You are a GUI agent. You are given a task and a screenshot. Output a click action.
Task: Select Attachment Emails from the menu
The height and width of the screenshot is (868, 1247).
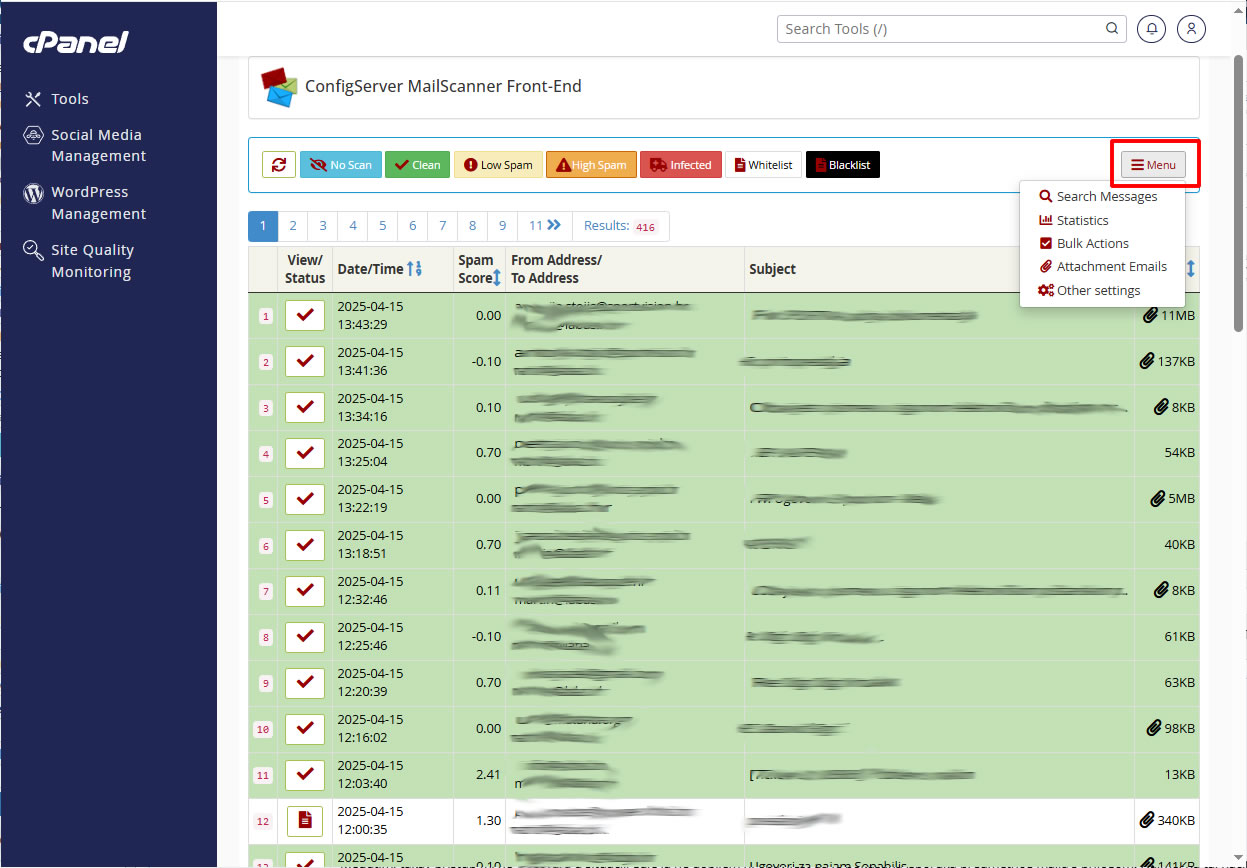pyautogui.click(x=1102, y=266)
